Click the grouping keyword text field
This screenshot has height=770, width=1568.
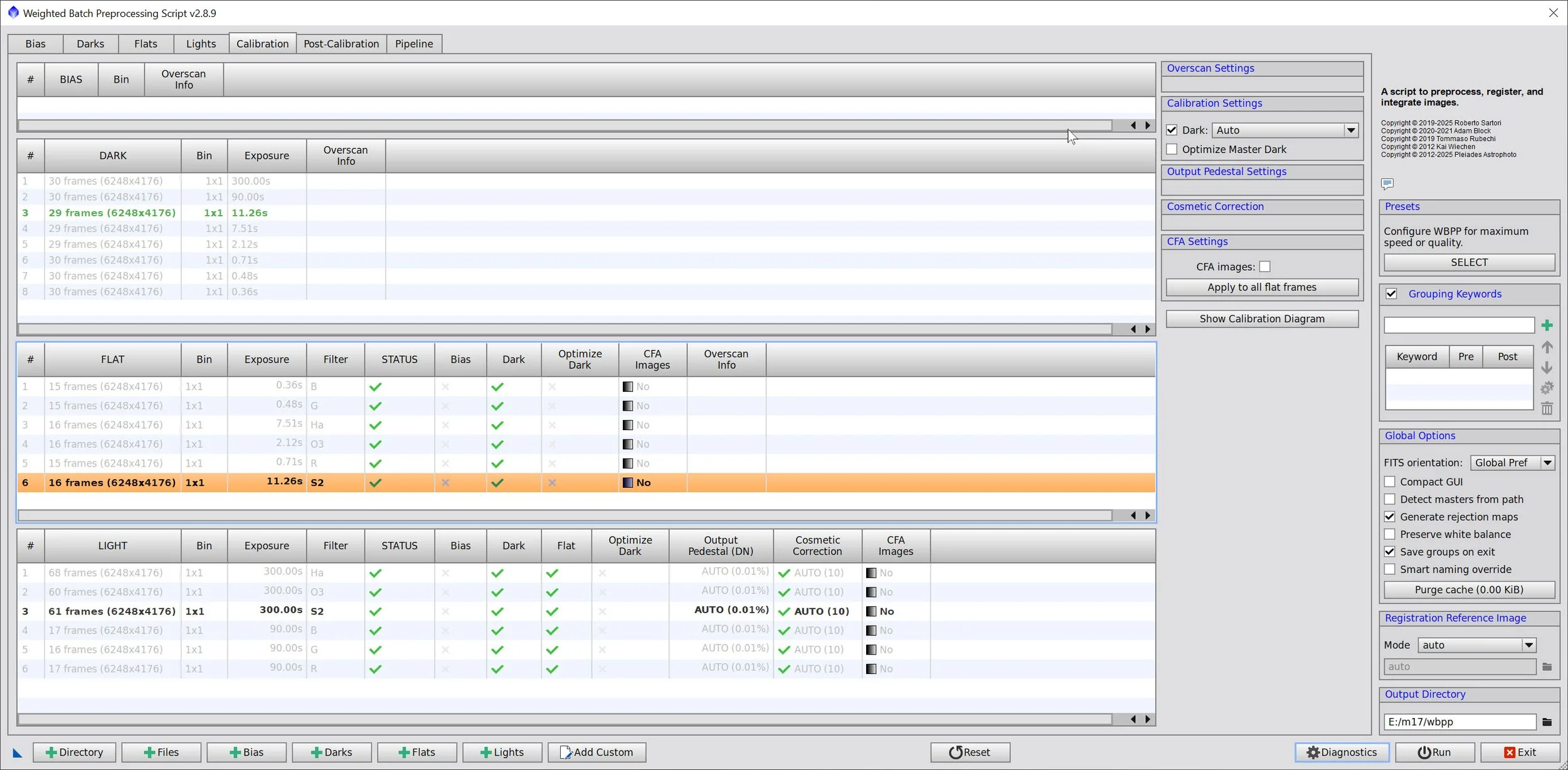pos(1458,325)
